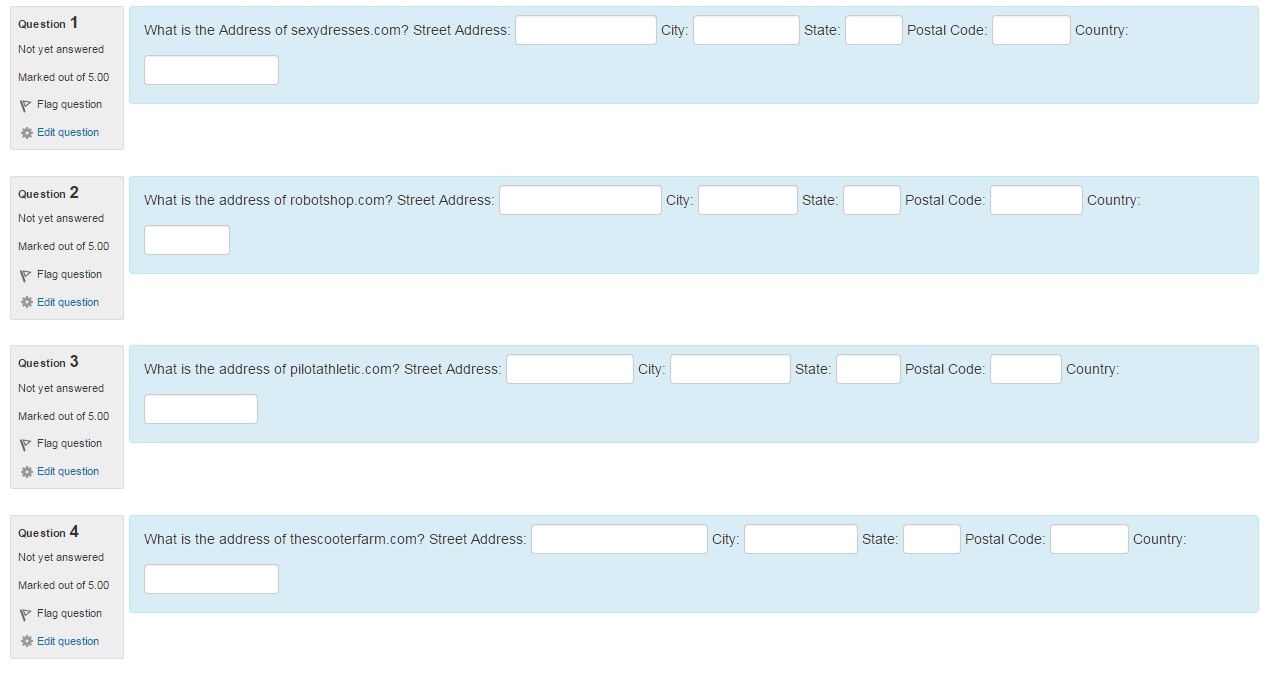Click the flag icon for Question 3
The height and width of the screenshot is (674, 1270).
pyautogui.click(x=26, y=444)
